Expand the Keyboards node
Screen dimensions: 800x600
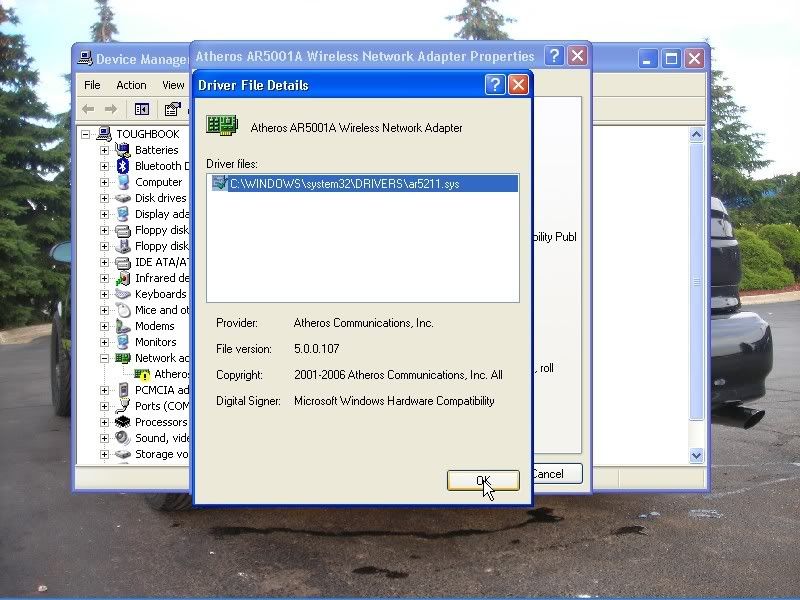(x=104, y=294)
